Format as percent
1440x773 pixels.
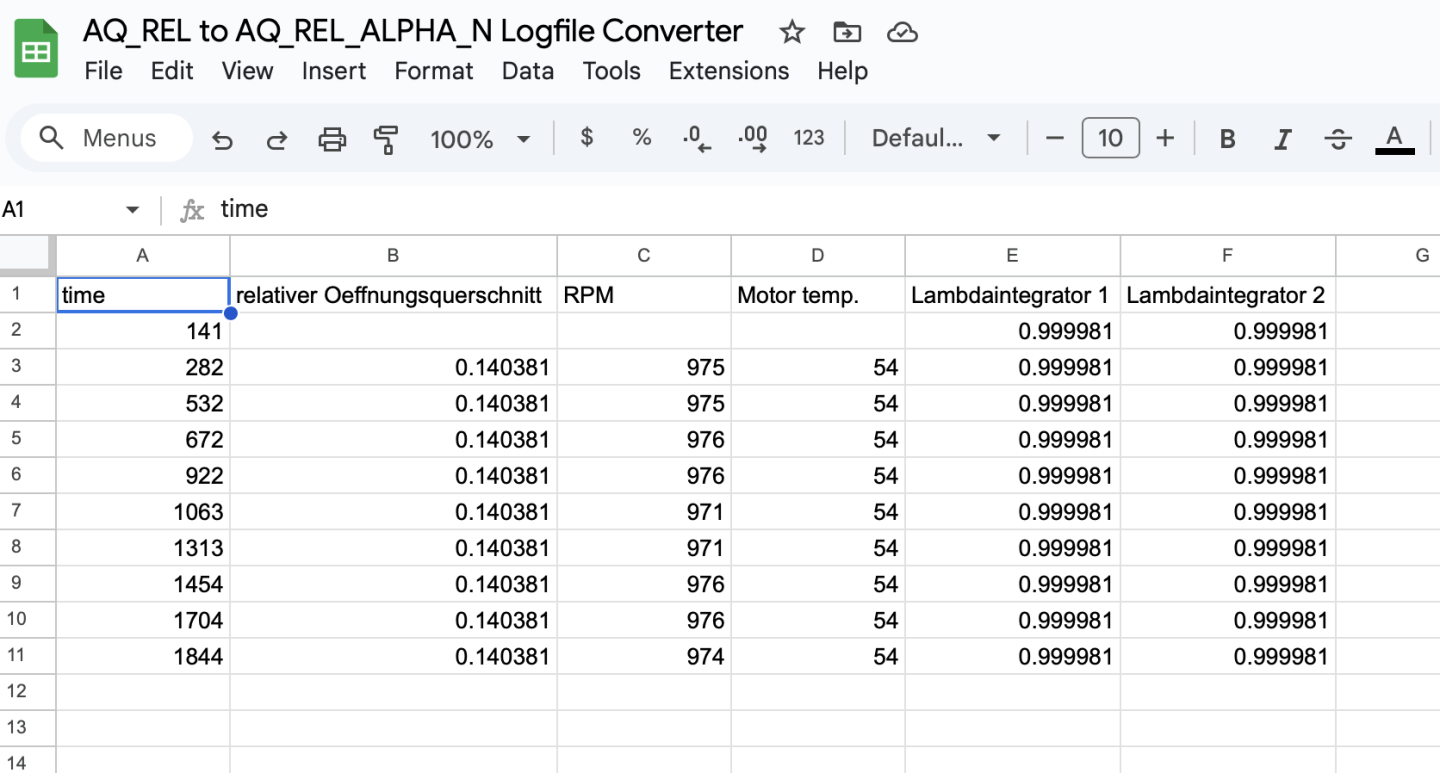tap(642, 138)
